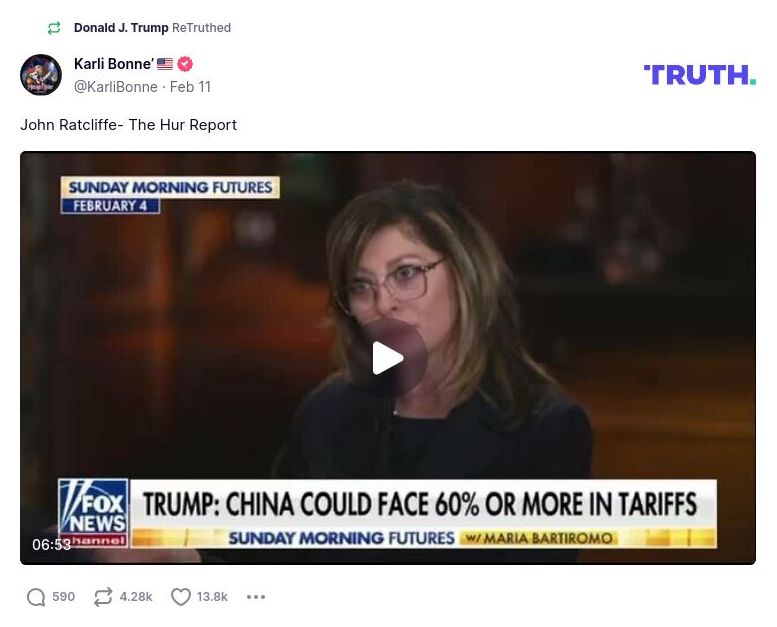
Task: Click the green ReTruthed arrows icon at top
Action: point(54,28)
